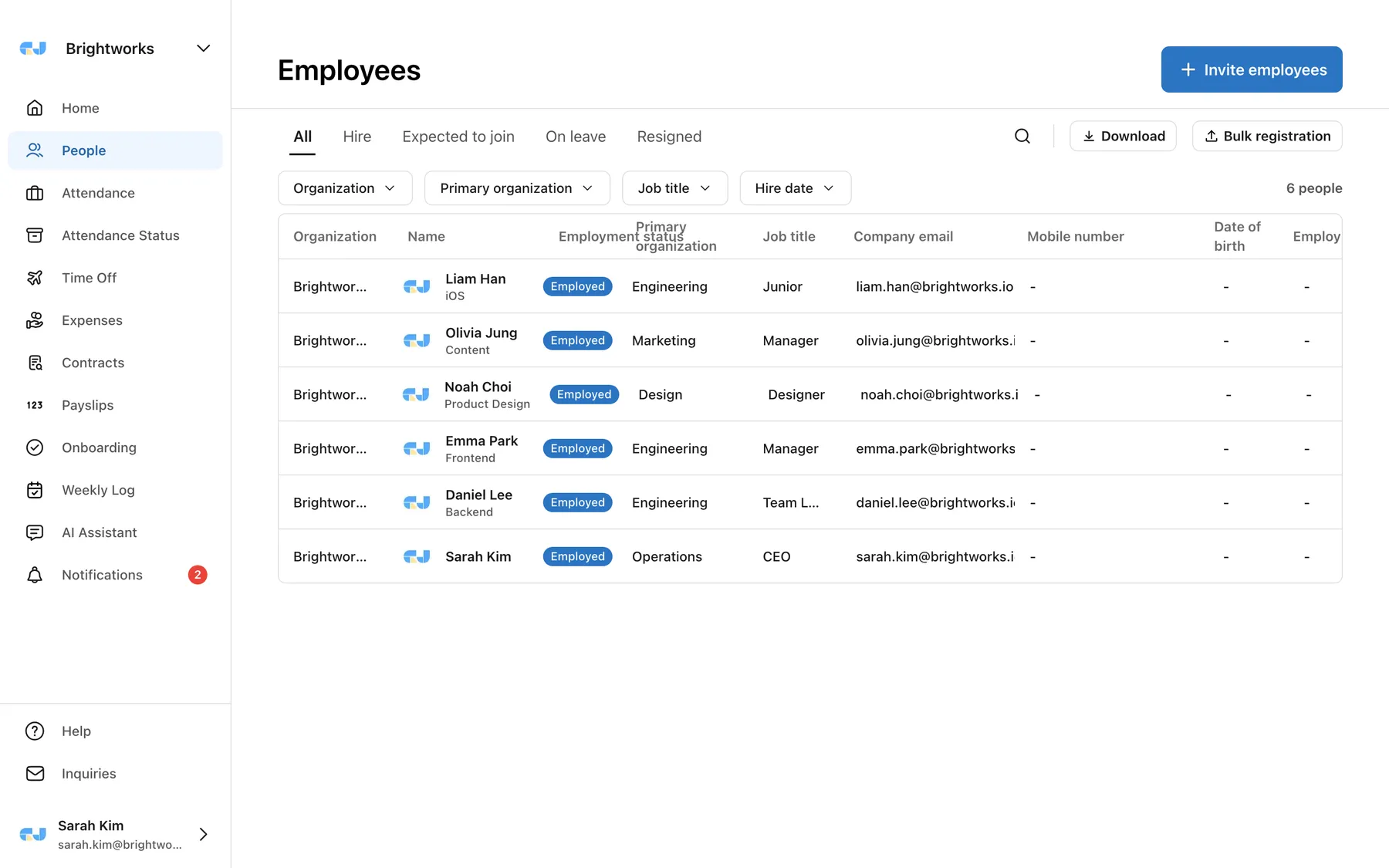Viewport: 1389px width, 868px height.
Task: Click the notifications badge showing 2
Action: click(x=198, y=575)
